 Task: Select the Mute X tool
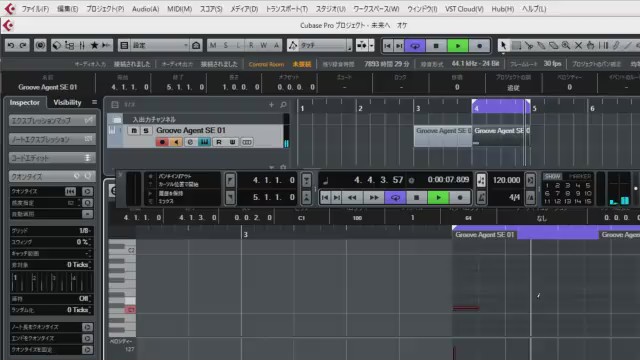coord(578,45)
